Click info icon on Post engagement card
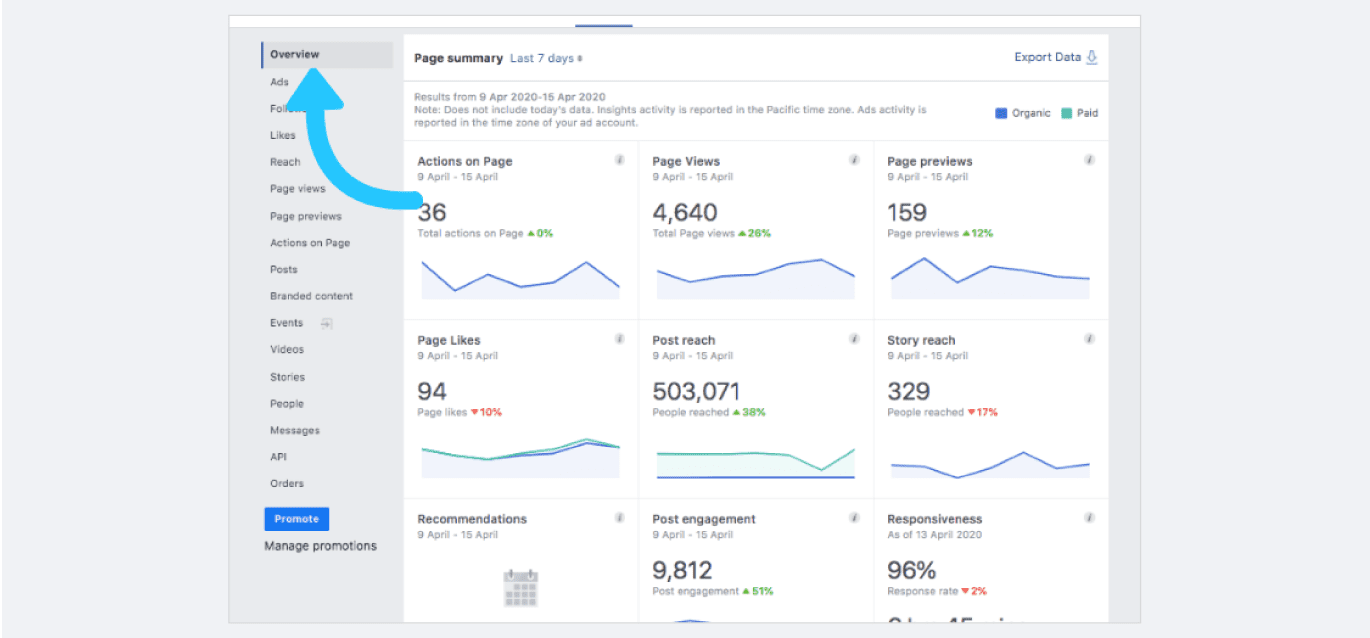 pyautogui.click(x=855, y=518)
